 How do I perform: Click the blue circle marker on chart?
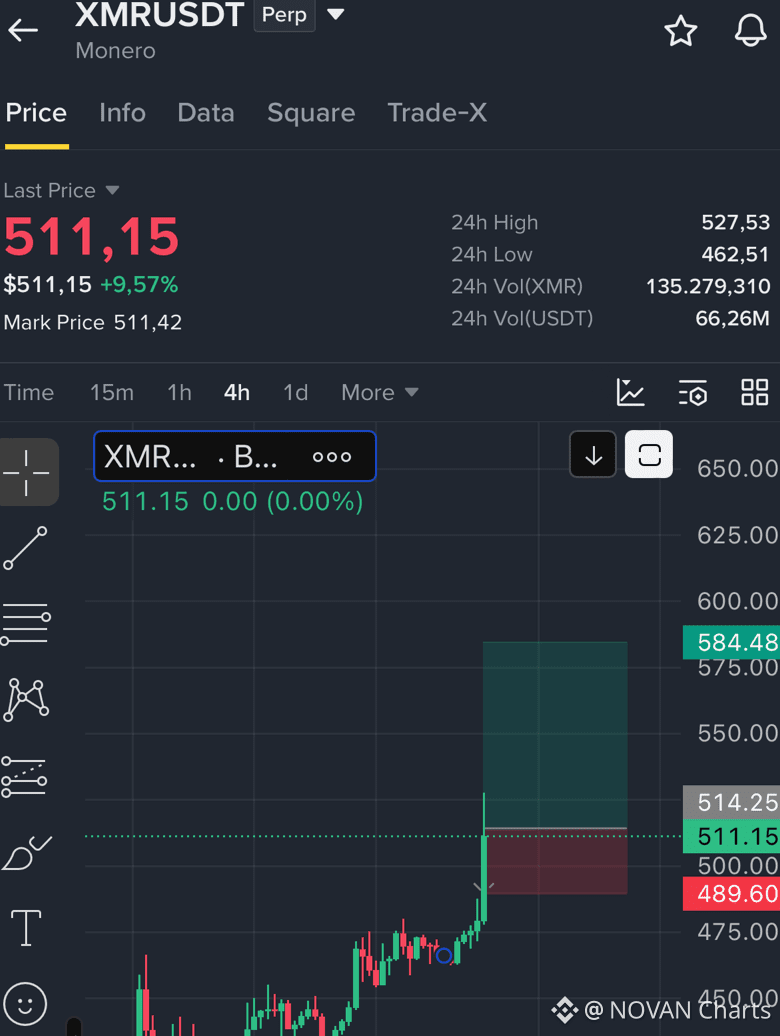(444, 955)
